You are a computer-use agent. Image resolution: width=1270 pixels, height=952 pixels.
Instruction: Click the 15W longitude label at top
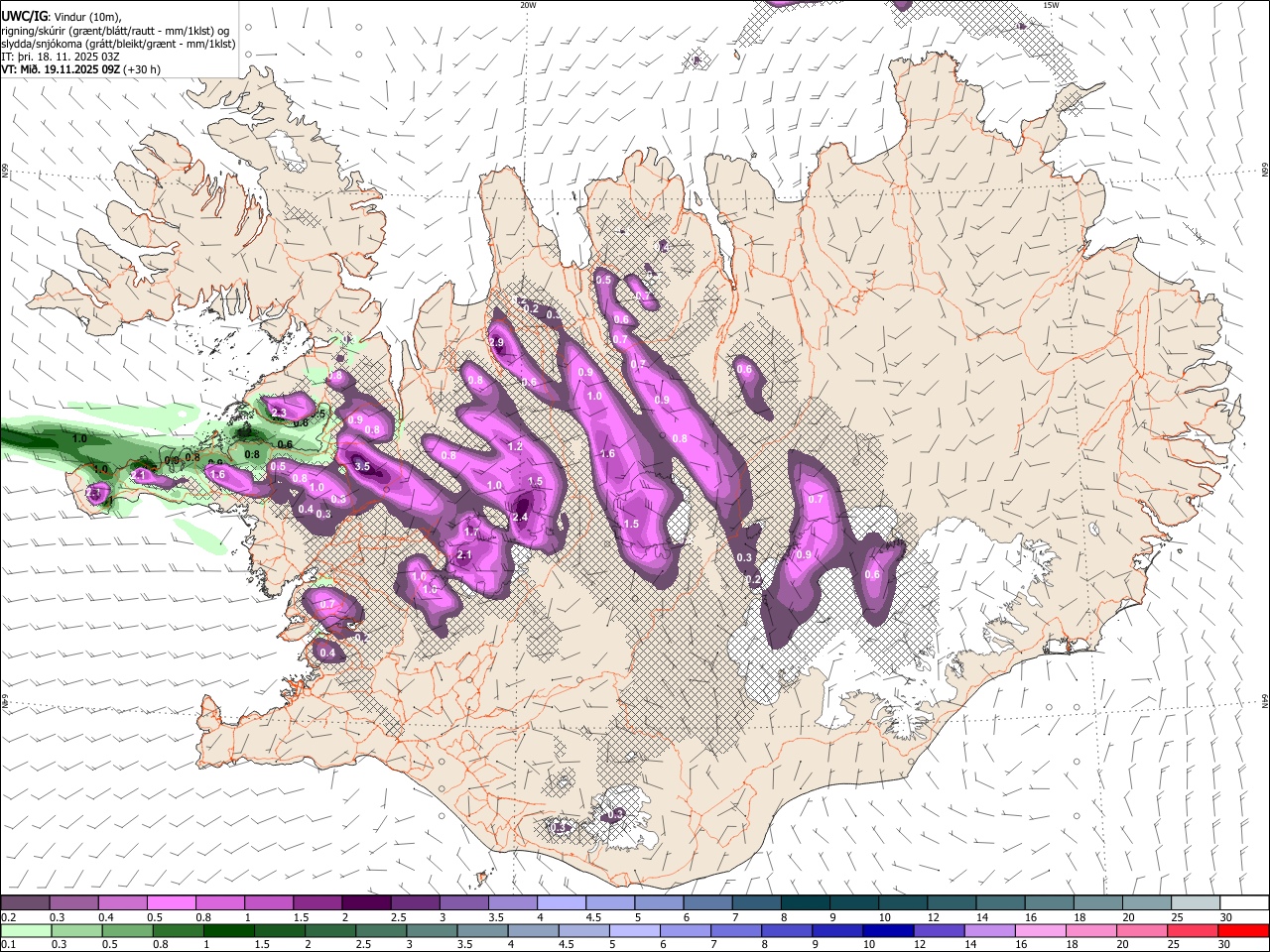pos(1051,5)
